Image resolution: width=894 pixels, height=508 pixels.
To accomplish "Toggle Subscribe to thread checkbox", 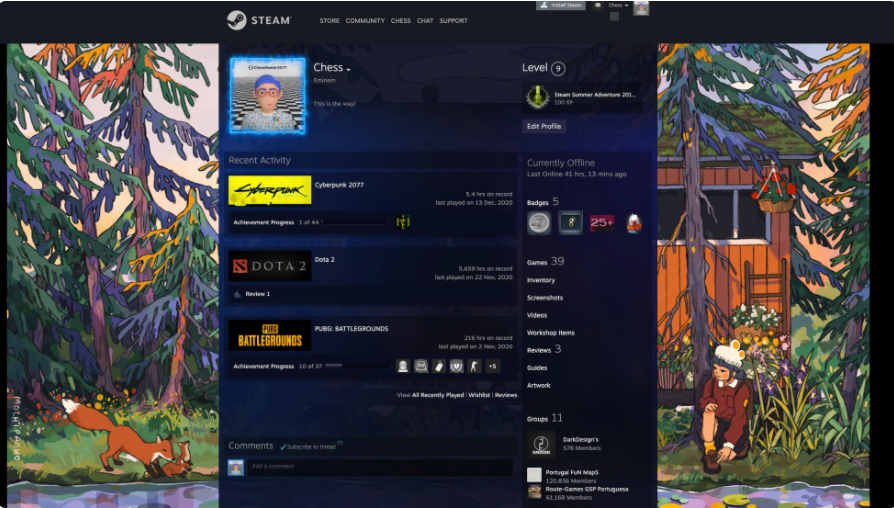I will 283,447.
